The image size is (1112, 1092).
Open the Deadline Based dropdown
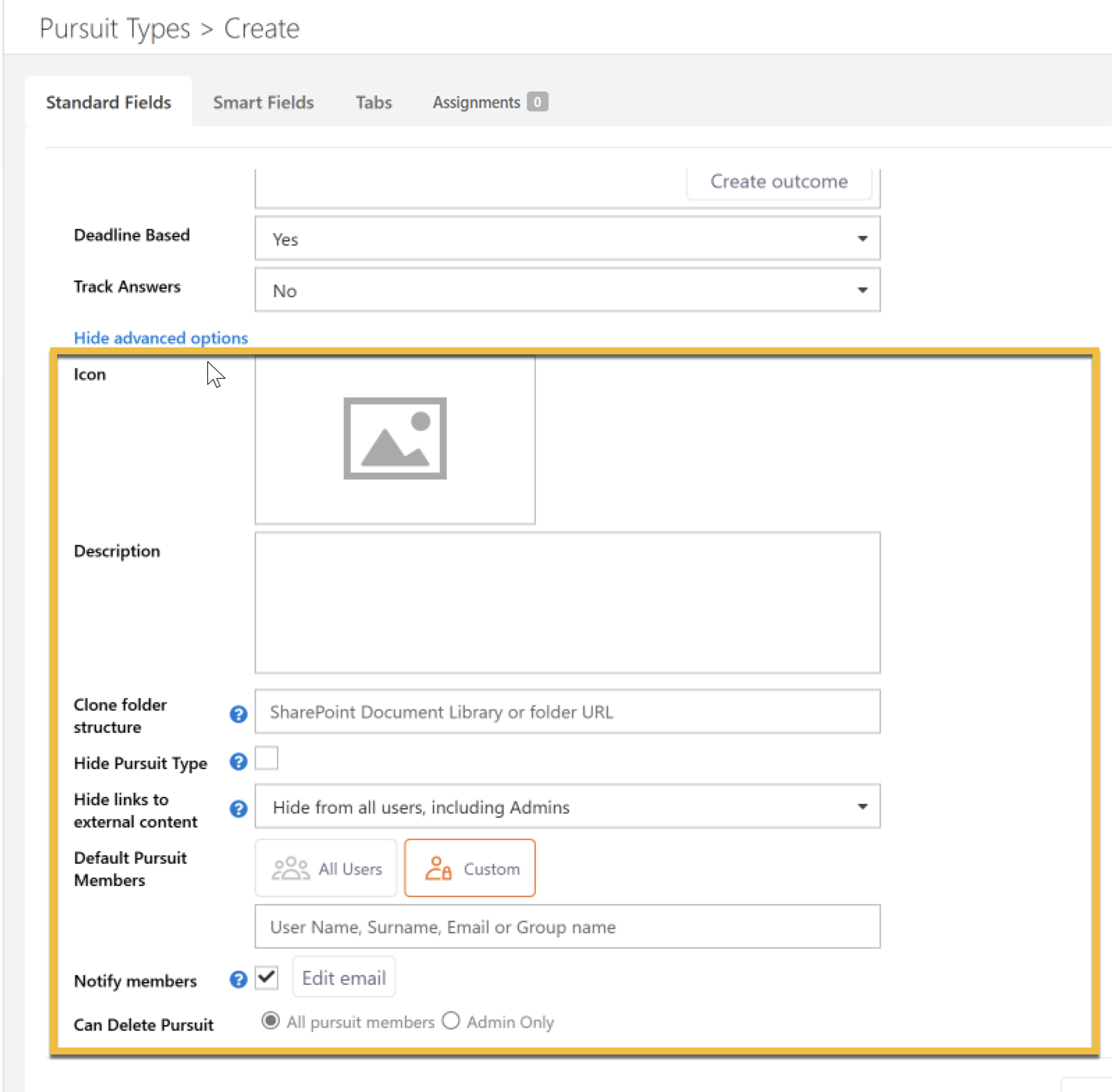click(x=567, y=239)
